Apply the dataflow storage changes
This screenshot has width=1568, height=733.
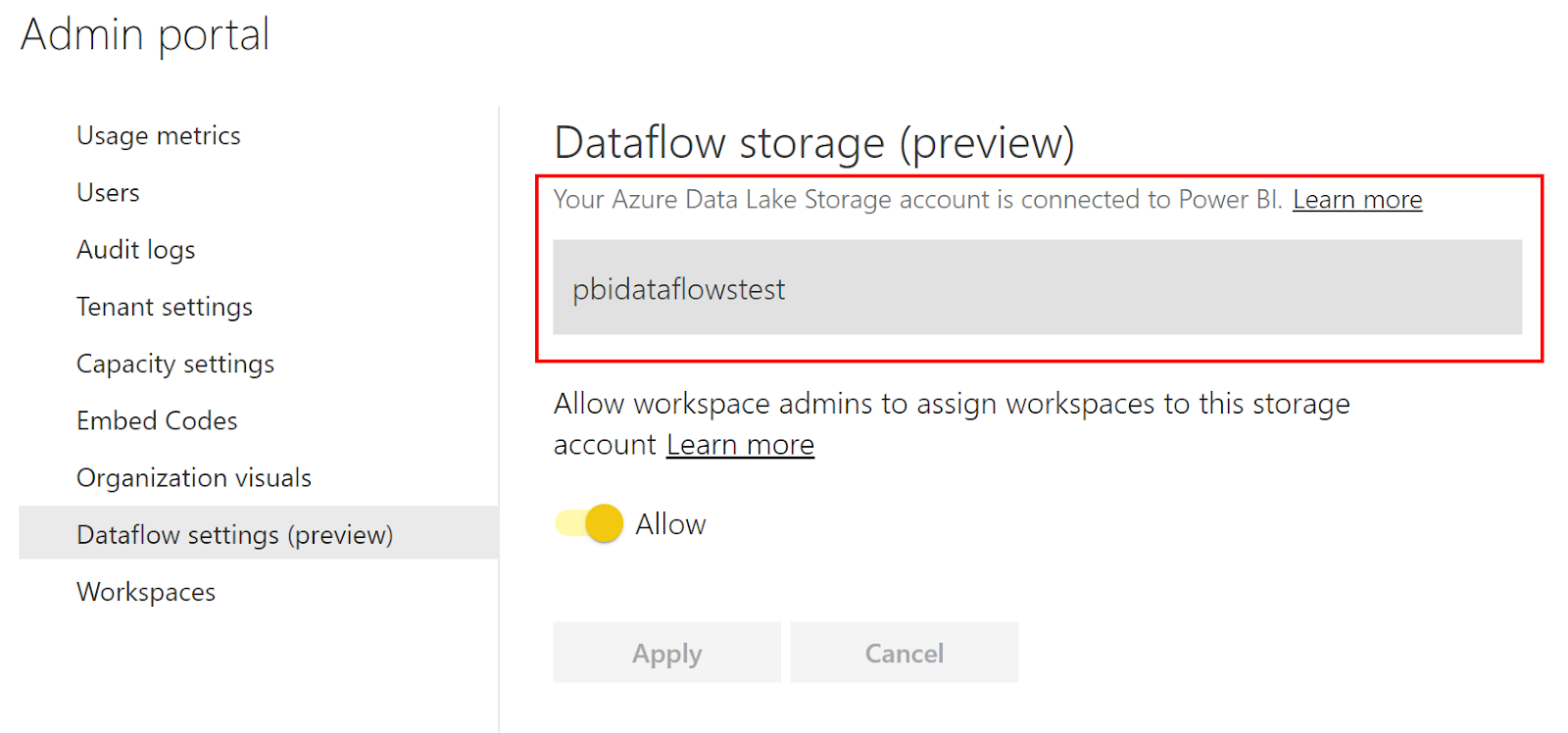666,653
